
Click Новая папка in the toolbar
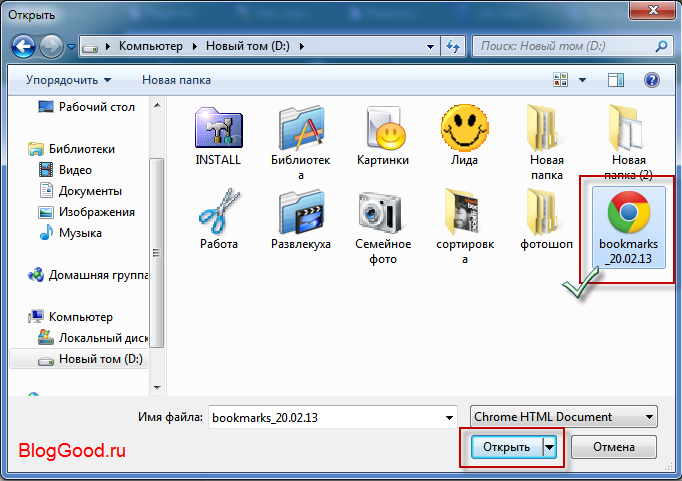[176, 80]
